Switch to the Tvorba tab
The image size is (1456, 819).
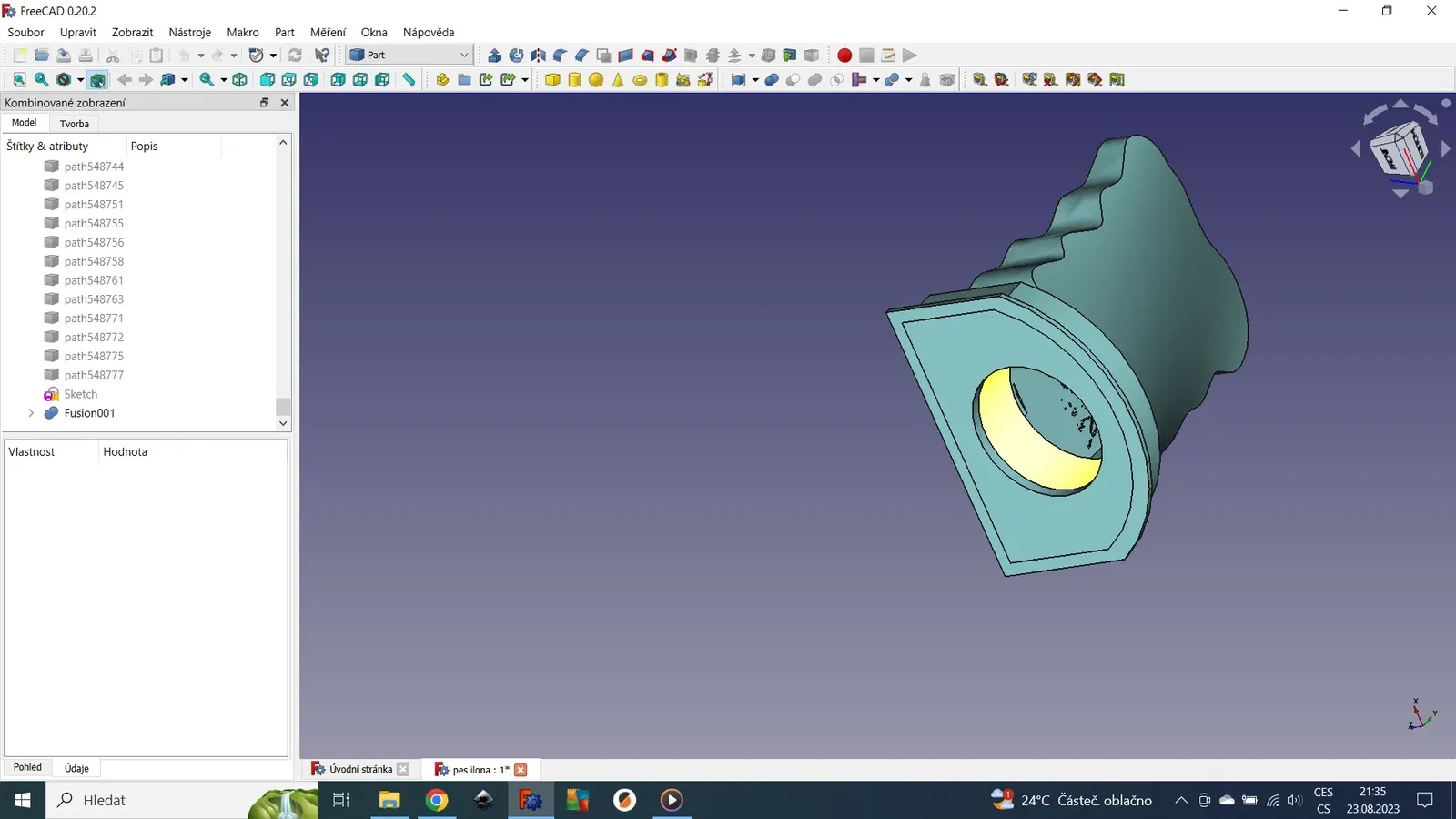point(75,124)
